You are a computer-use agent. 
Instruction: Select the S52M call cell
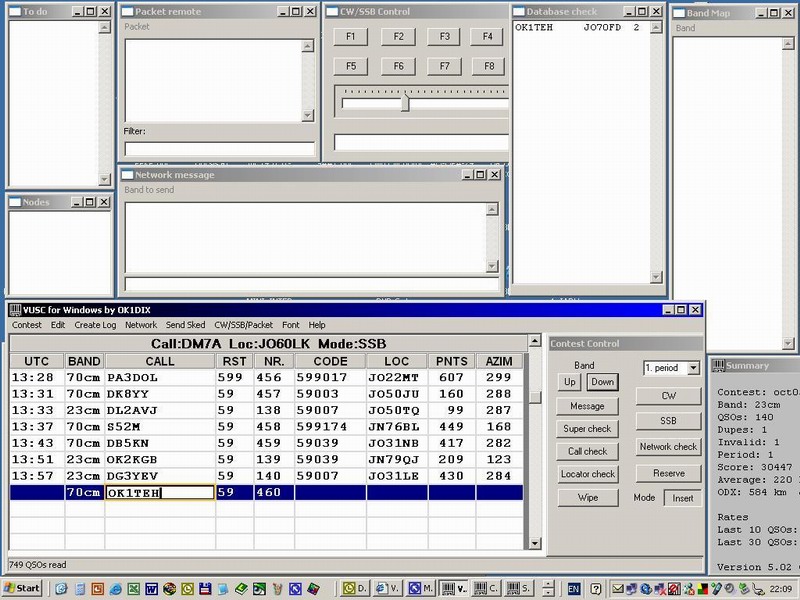[x=160, y=427]
